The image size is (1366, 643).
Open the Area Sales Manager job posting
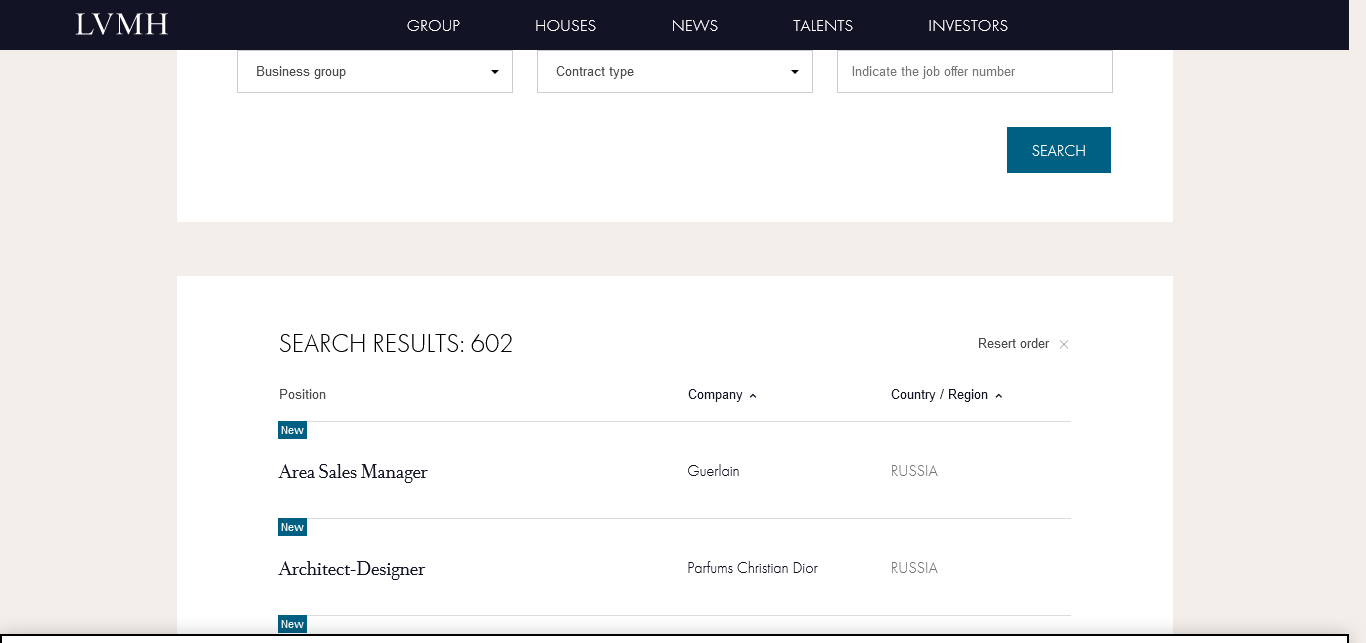tap(353, 472)
